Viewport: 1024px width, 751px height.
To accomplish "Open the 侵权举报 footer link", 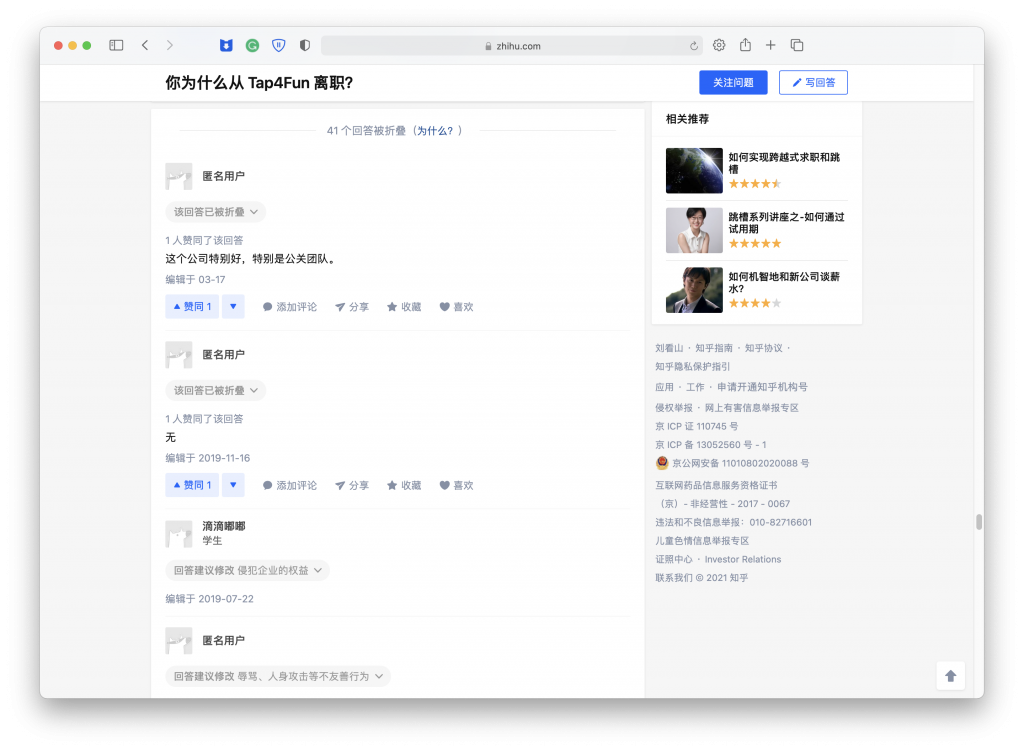I will 674,407.
